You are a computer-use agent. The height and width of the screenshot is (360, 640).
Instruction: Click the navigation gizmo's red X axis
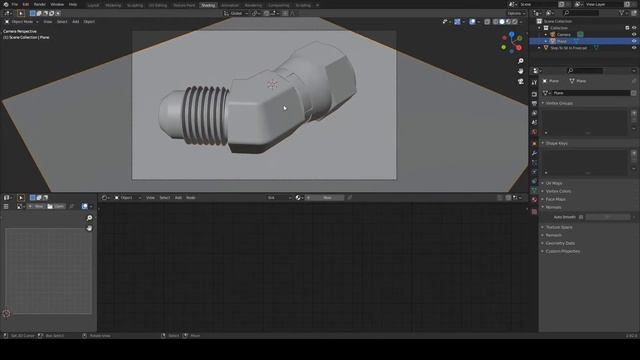(519, 48)
